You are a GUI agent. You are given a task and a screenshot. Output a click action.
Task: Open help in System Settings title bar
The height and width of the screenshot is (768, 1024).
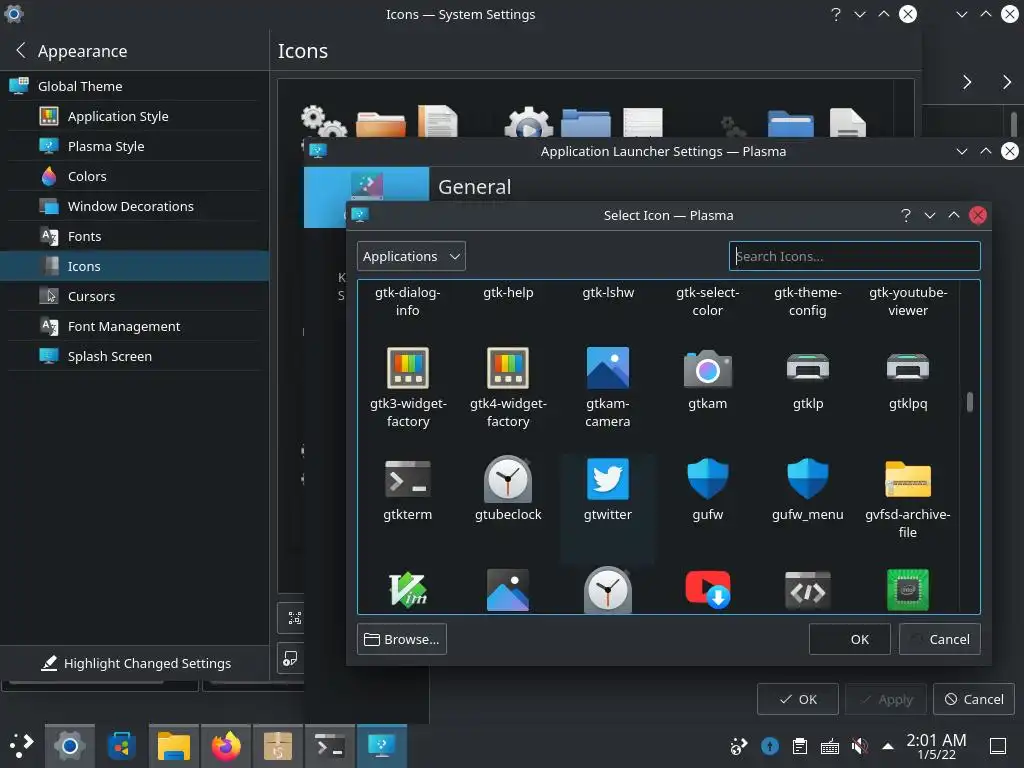835,14
